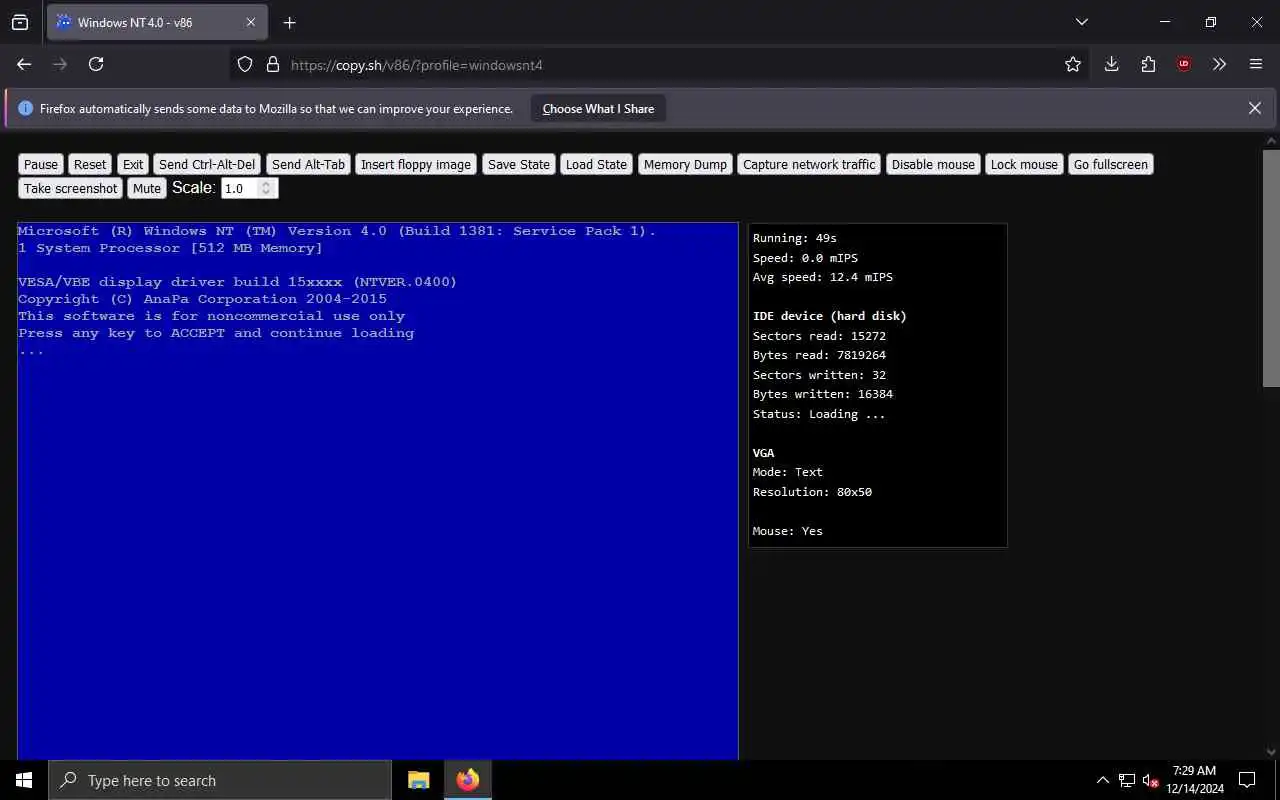
Task: Click the Firefox taskbar icon
Action: pyautogui.click(x=468, y=780)
